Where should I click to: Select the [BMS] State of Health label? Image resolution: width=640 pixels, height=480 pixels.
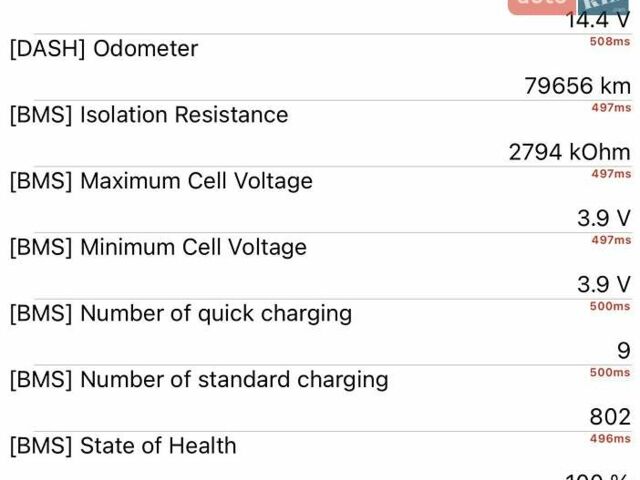pos(123,445)
